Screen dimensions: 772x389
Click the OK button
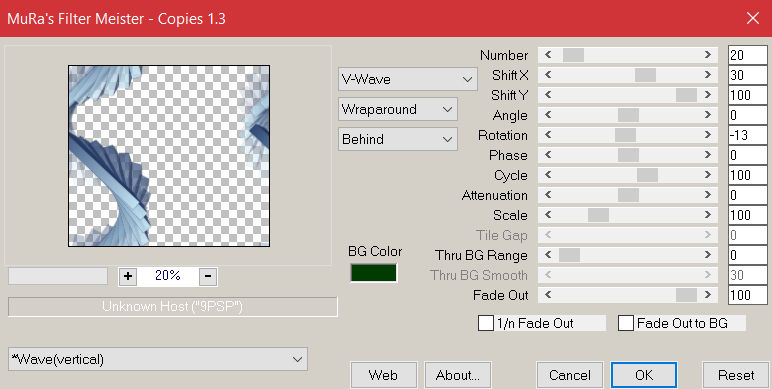point(644,375)
